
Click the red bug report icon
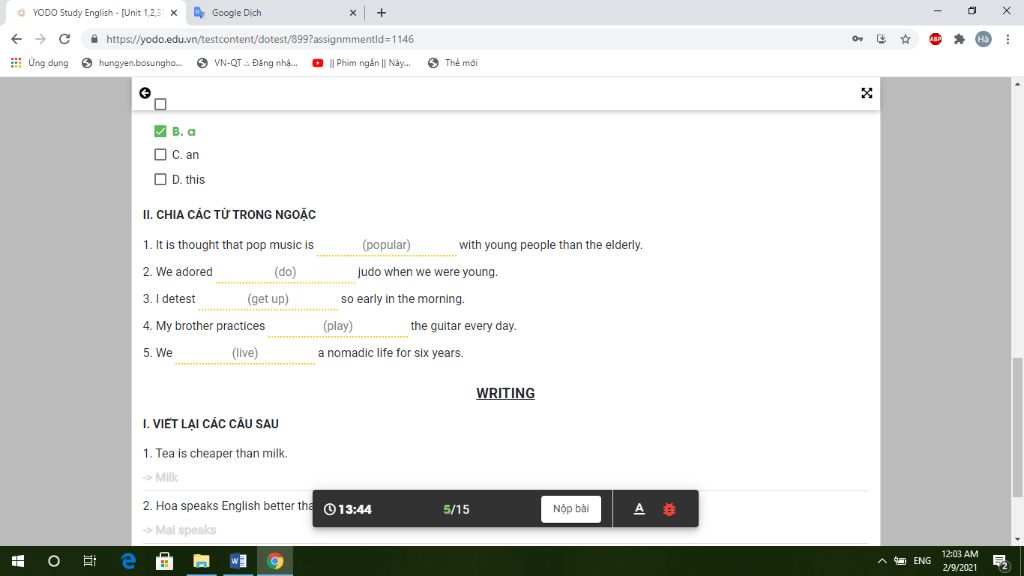point(669,509)
